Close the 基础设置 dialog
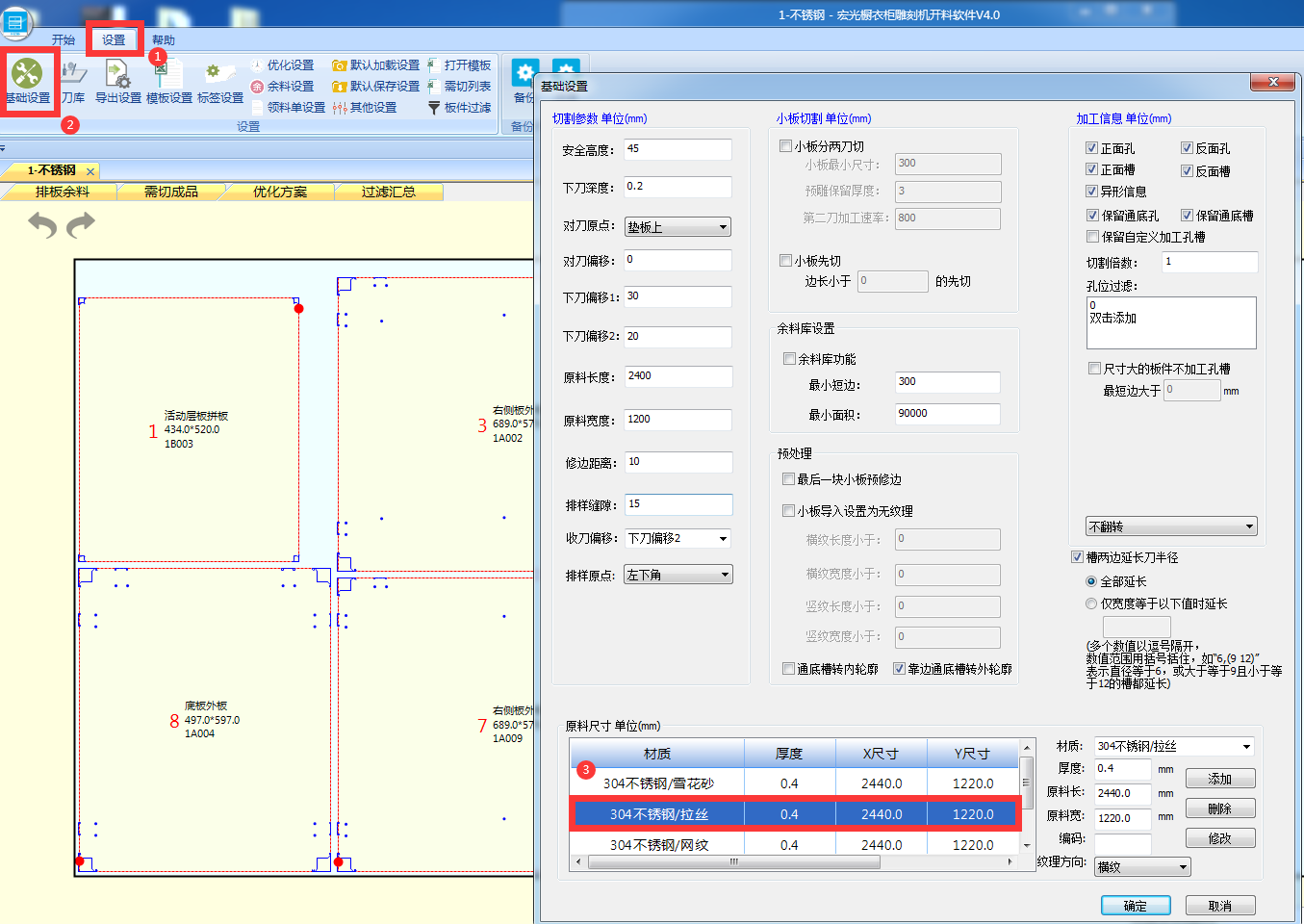The height and width of the screenshot is (924, 1304). point(1273,82)
